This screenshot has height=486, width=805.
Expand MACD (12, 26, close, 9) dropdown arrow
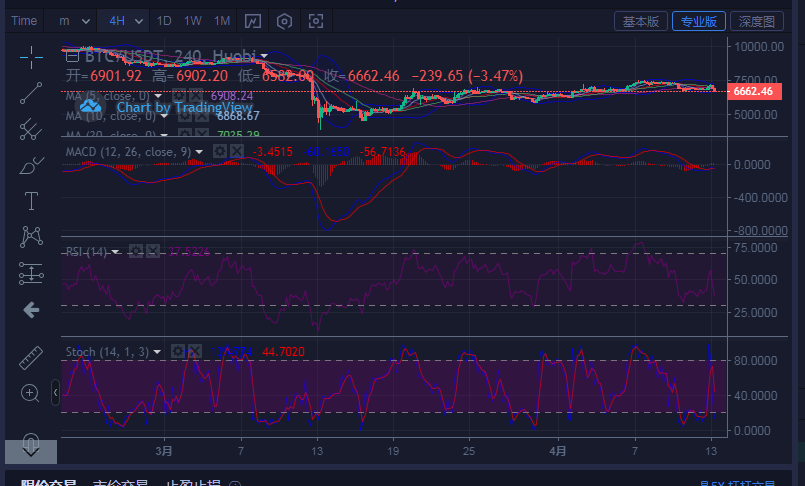(199, 152)
